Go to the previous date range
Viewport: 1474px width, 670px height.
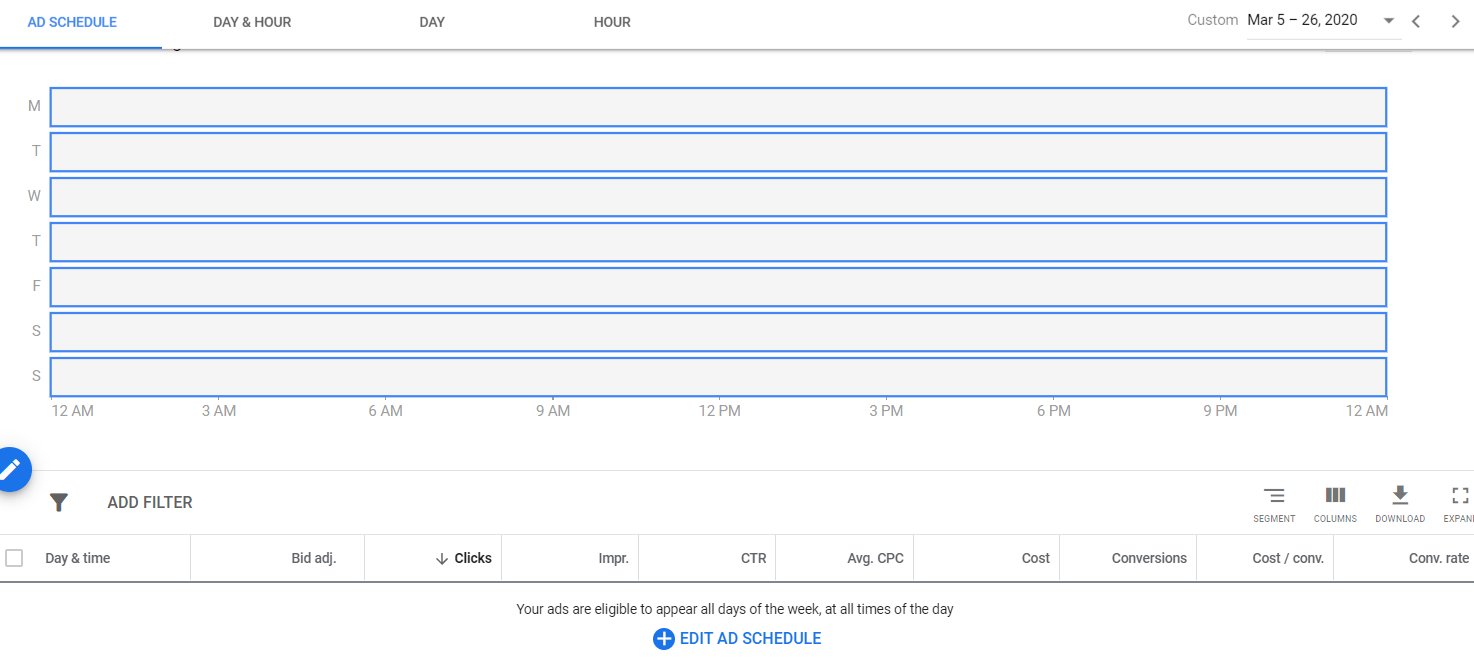[1416, 21]
